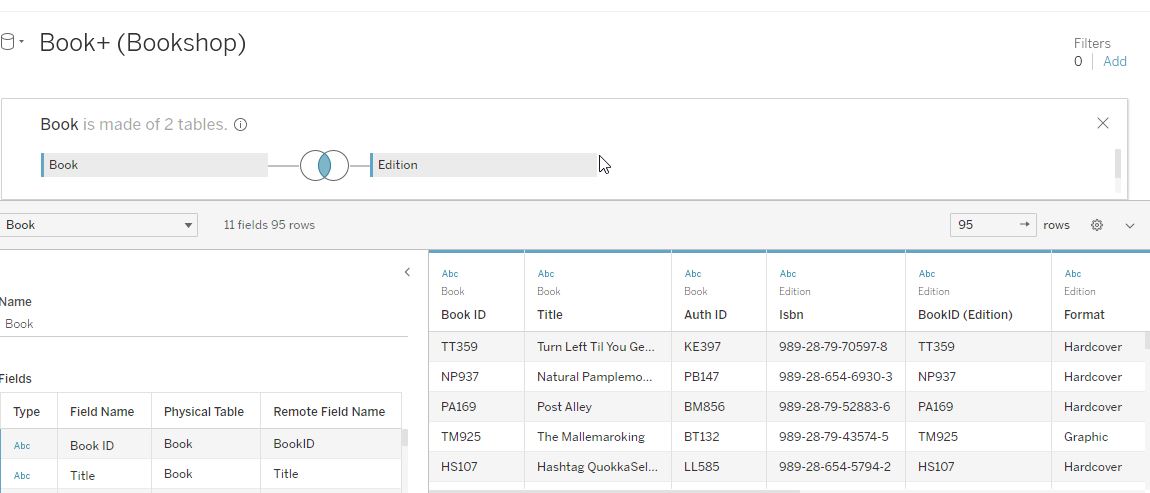
Task: Open the data grid settings gear
Action: tap(1096, 225)
